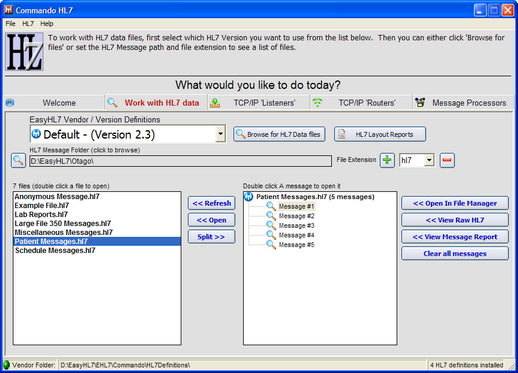Click the Split >> button
The image size is (518, 373).
(212, 237)
